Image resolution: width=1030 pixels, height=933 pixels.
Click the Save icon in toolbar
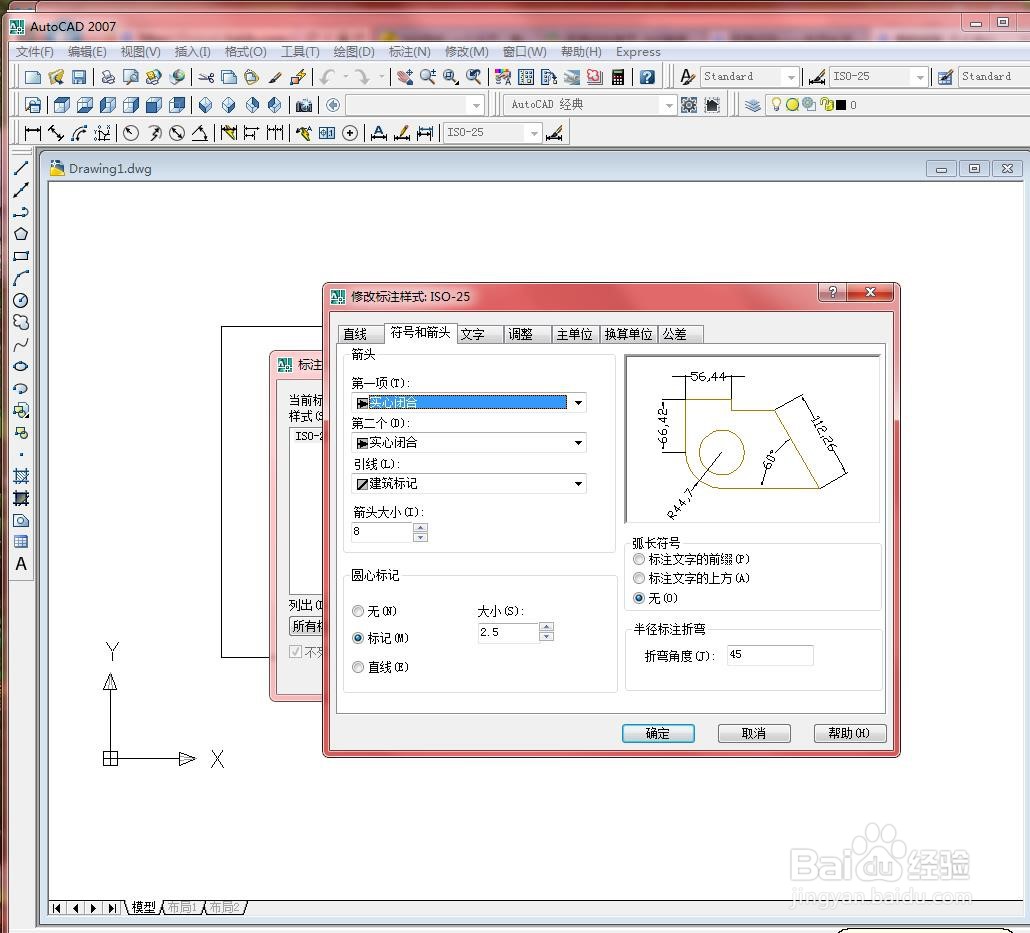coord(79,77)
